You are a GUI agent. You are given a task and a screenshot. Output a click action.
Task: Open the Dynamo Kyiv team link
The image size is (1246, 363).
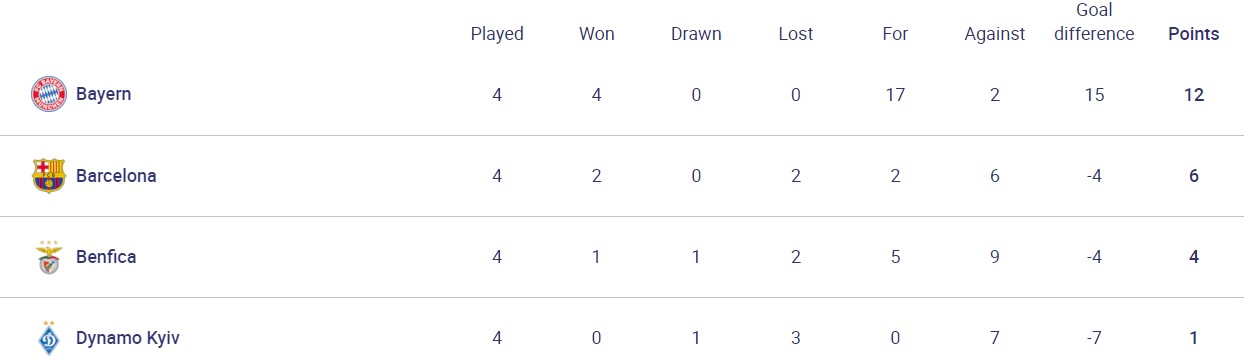pyautogui.click(x=128, y=338)
